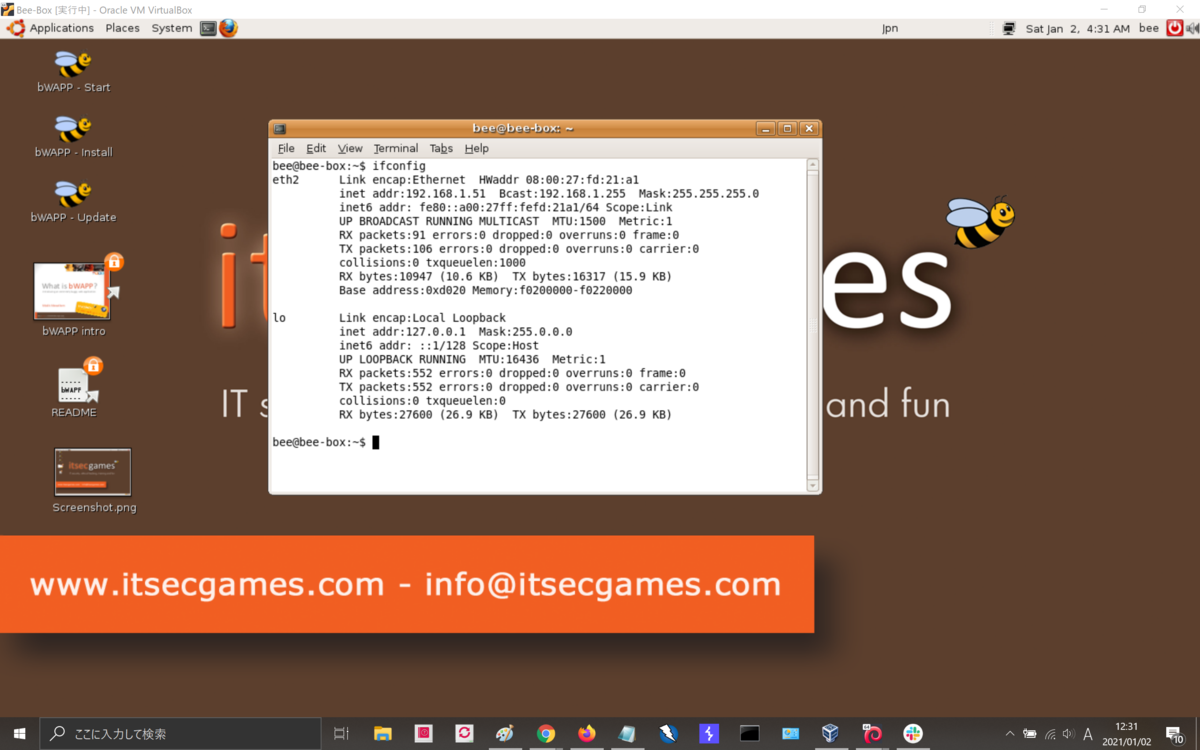
Task: Launch Firefox from the GNOME top panel
Action: (228, 28)
